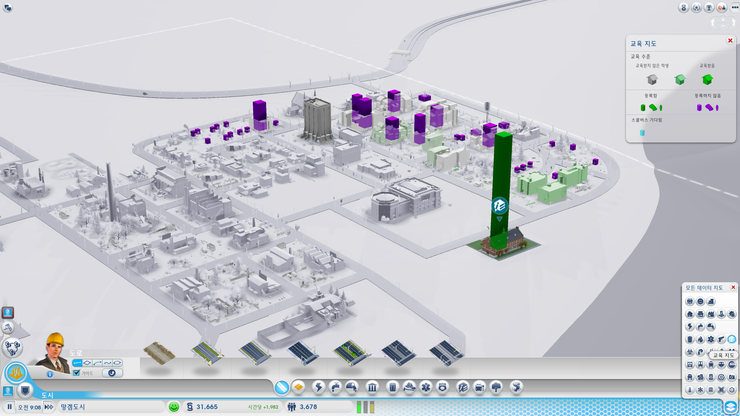
Task: Close the 모든 데이터 지도 panel
Action: click(733, 287)
